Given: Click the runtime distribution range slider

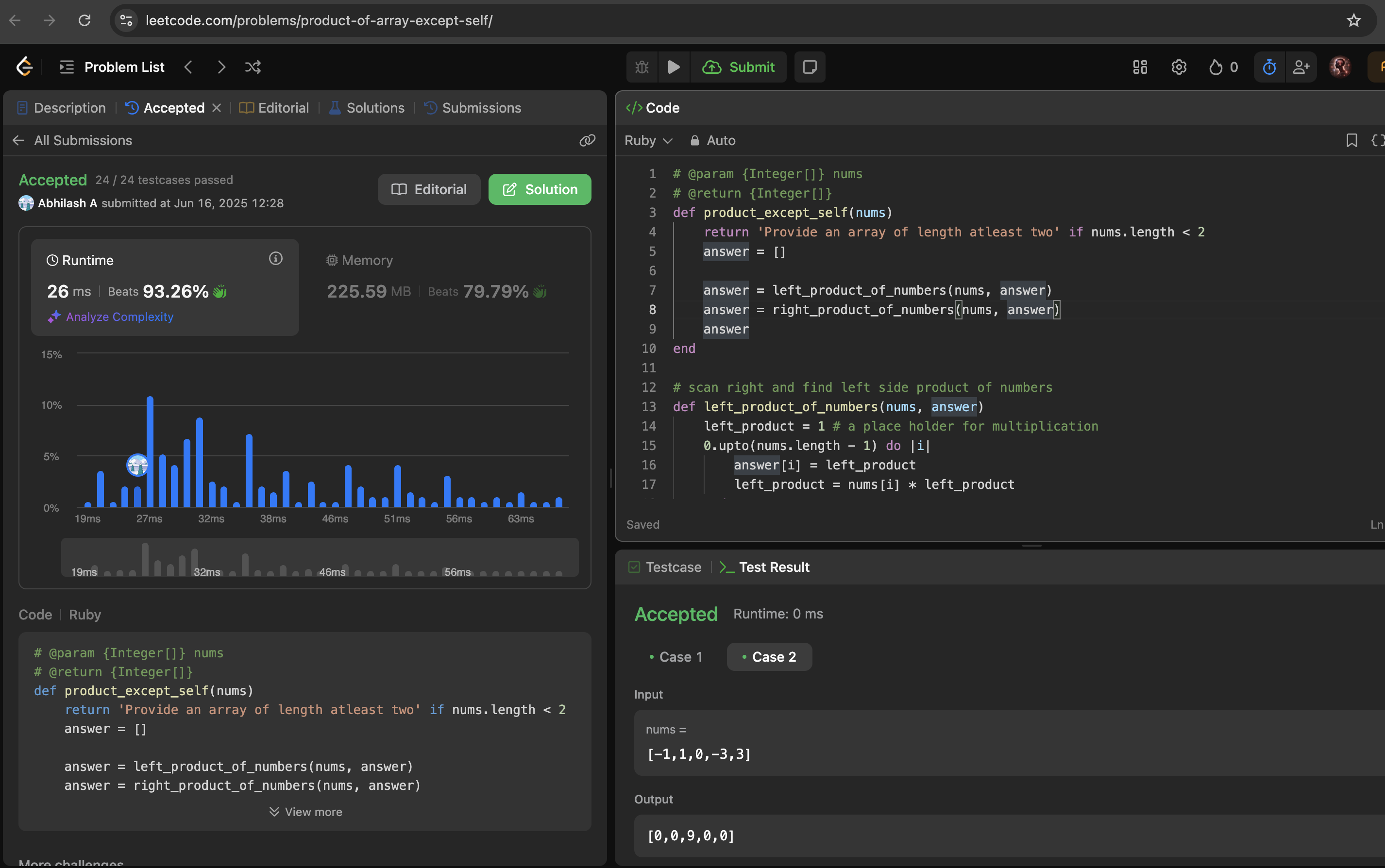Looking at the screenshot, I should click(320, 557).
